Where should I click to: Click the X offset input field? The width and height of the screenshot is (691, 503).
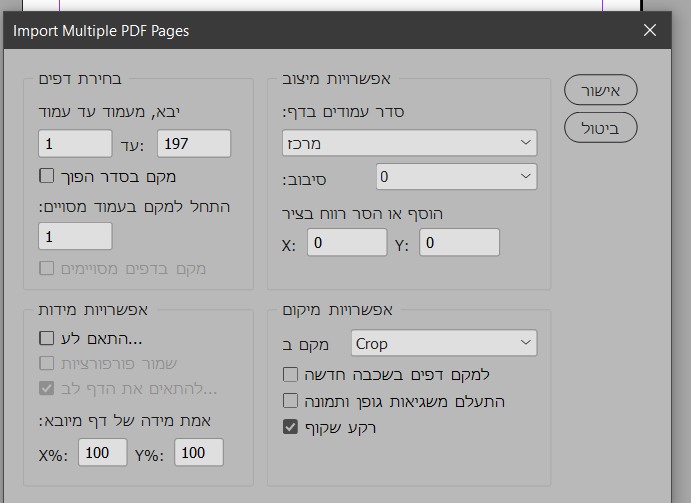pyautogui.click(x=346, y=242)
